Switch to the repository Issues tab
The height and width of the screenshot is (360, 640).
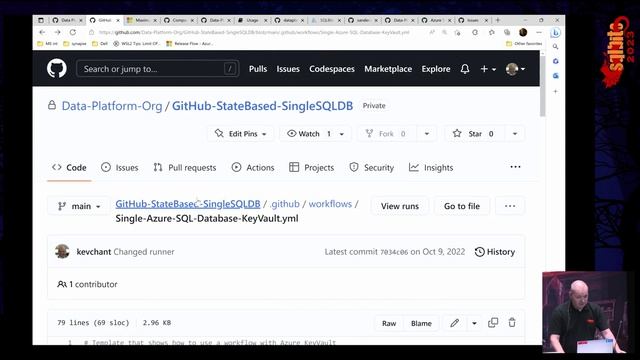[120, 167]
